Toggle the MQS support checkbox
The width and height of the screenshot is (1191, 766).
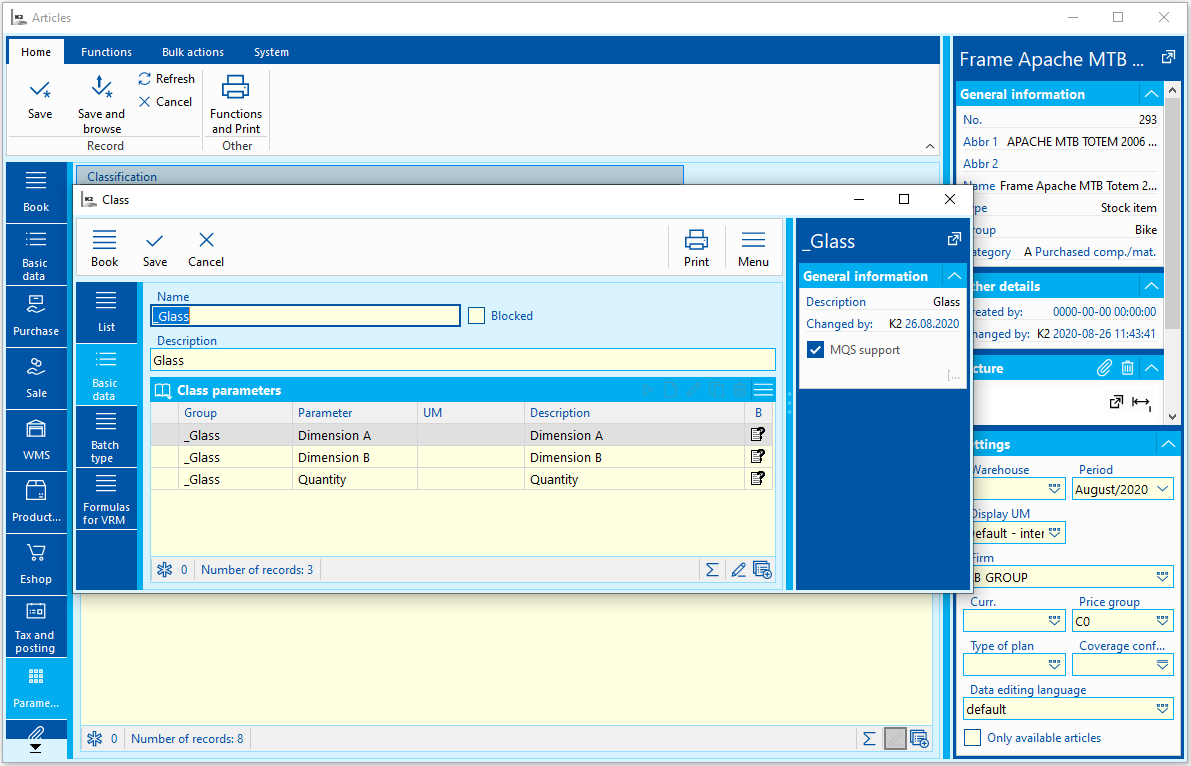click(x=815, y=350)
